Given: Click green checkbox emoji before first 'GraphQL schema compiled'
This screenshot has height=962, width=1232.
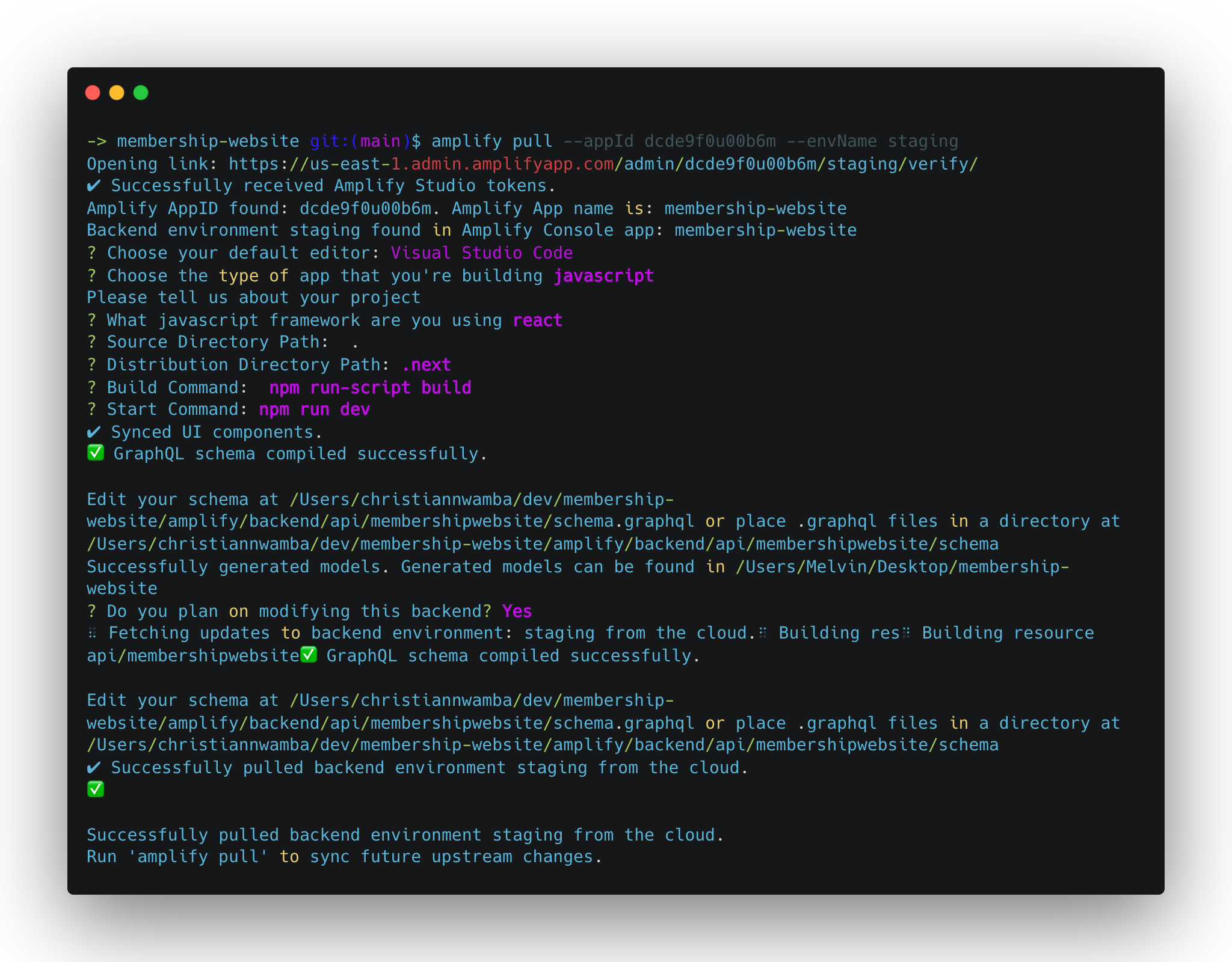Looking at the screenshot, I should [x=96, y=453].
